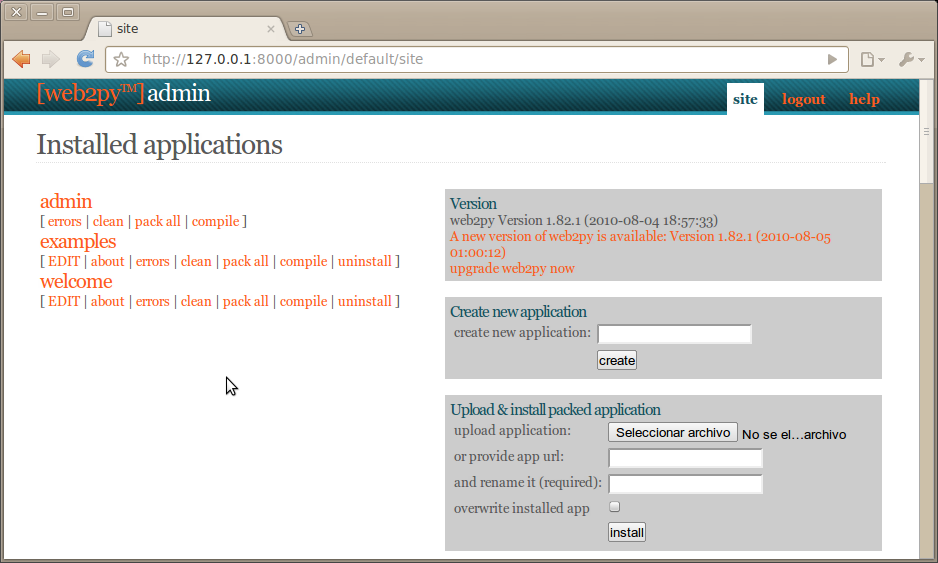Click 'uninstall' for the examples app

(365, 261)
